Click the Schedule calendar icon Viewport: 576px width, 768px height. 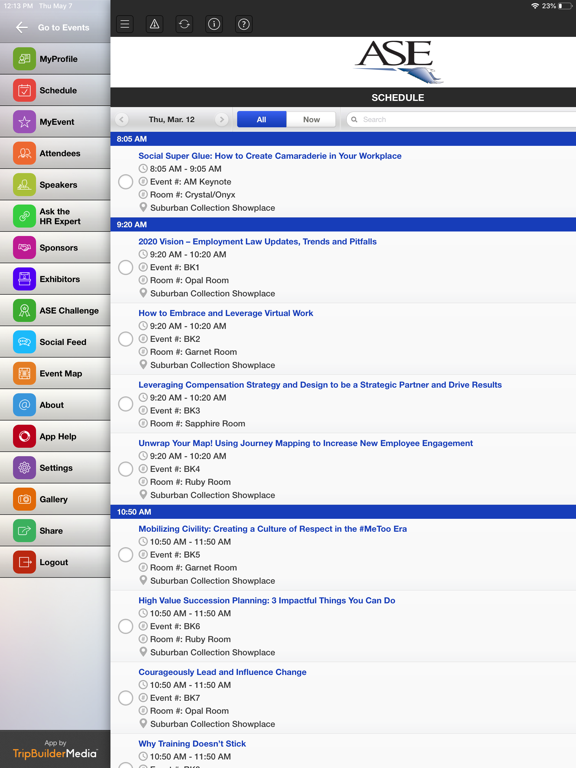click(x=24, y=90)
